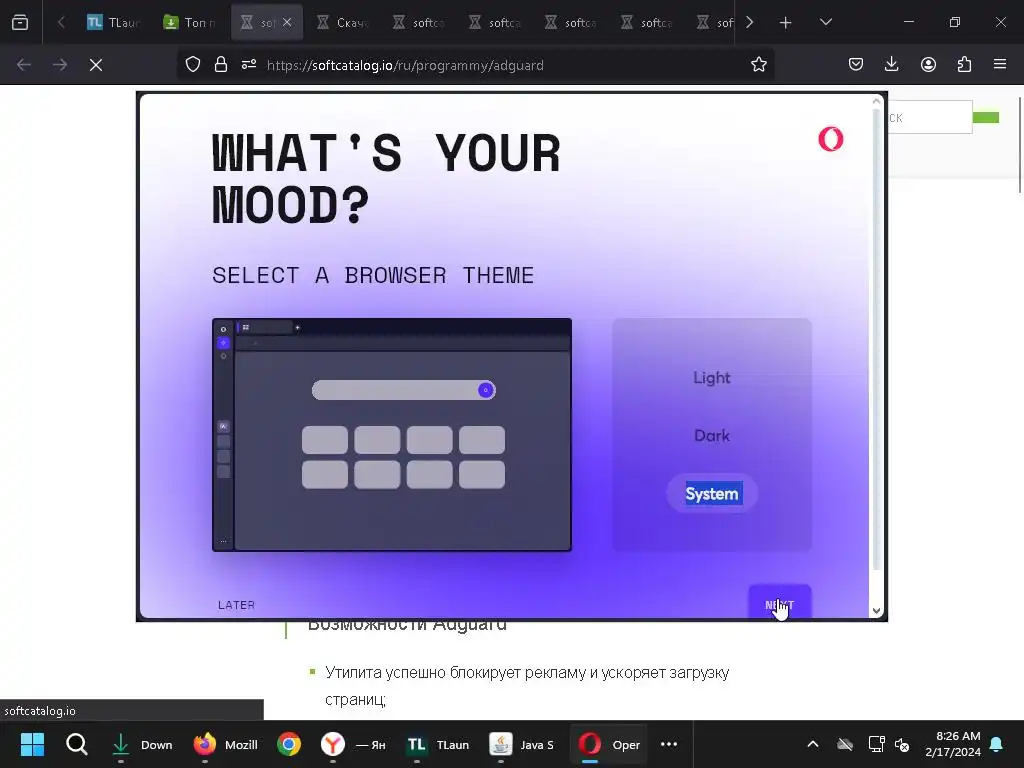Open the list all tabs dropdown
The height and width of the screenshot is (768, 1024).
(825, 22)
